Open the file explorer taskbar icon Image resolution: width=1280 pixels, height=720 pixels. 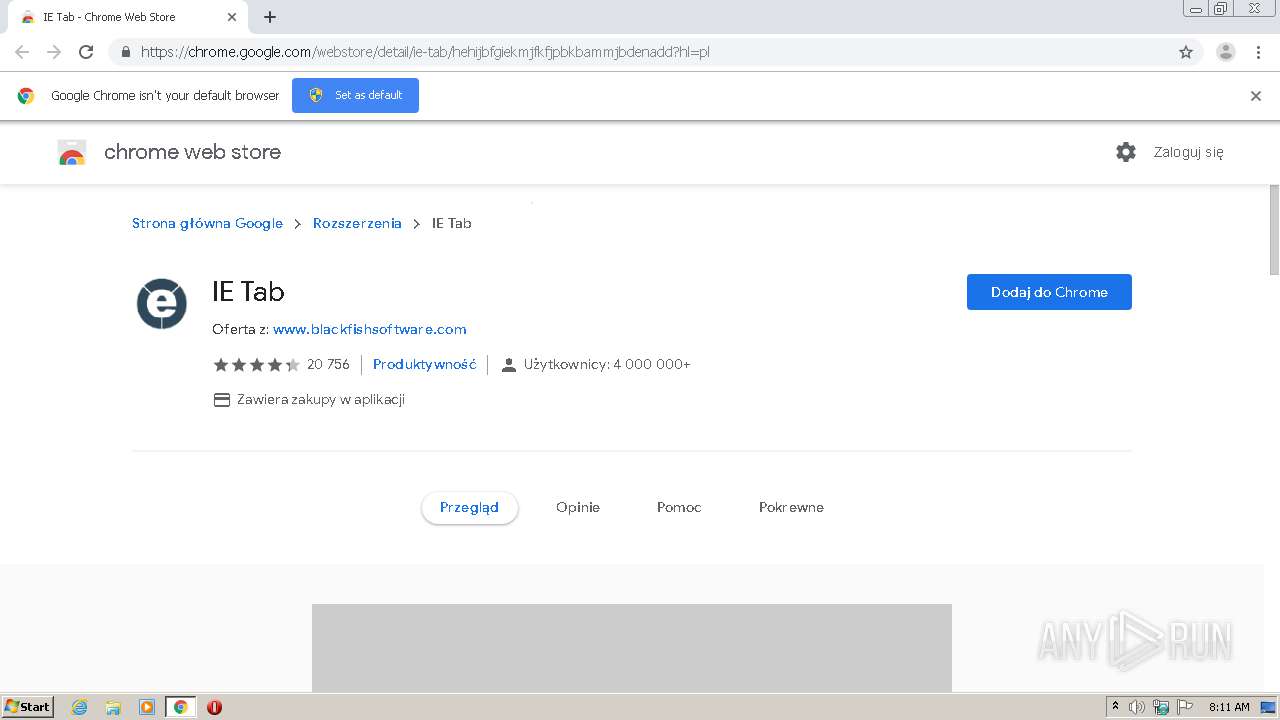(113, 707)
